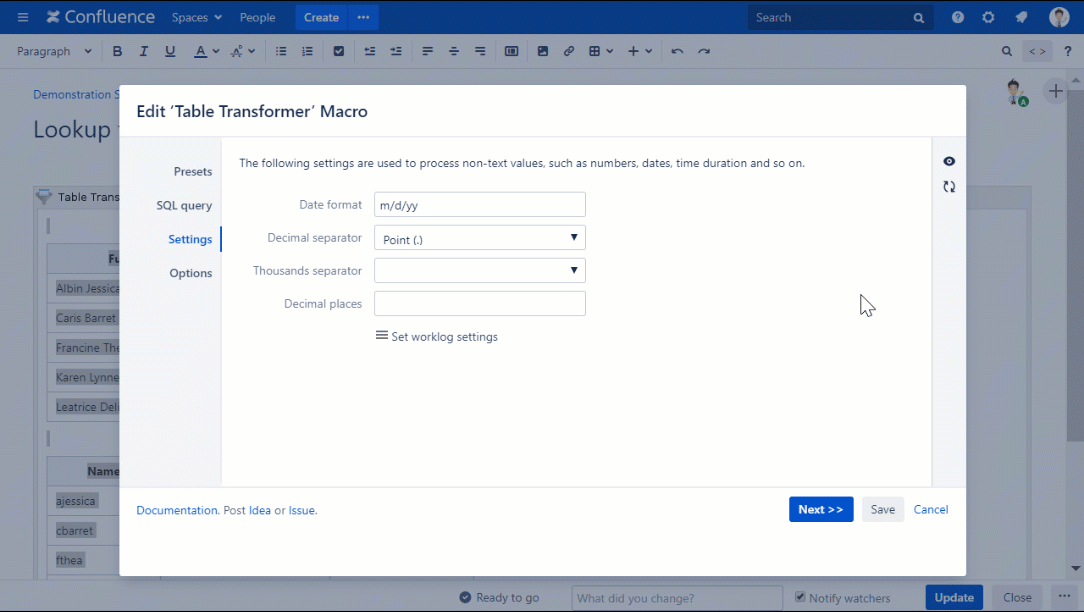Open the Decimal separator dropdown
1084x612 pixels.
pos(479,238)
